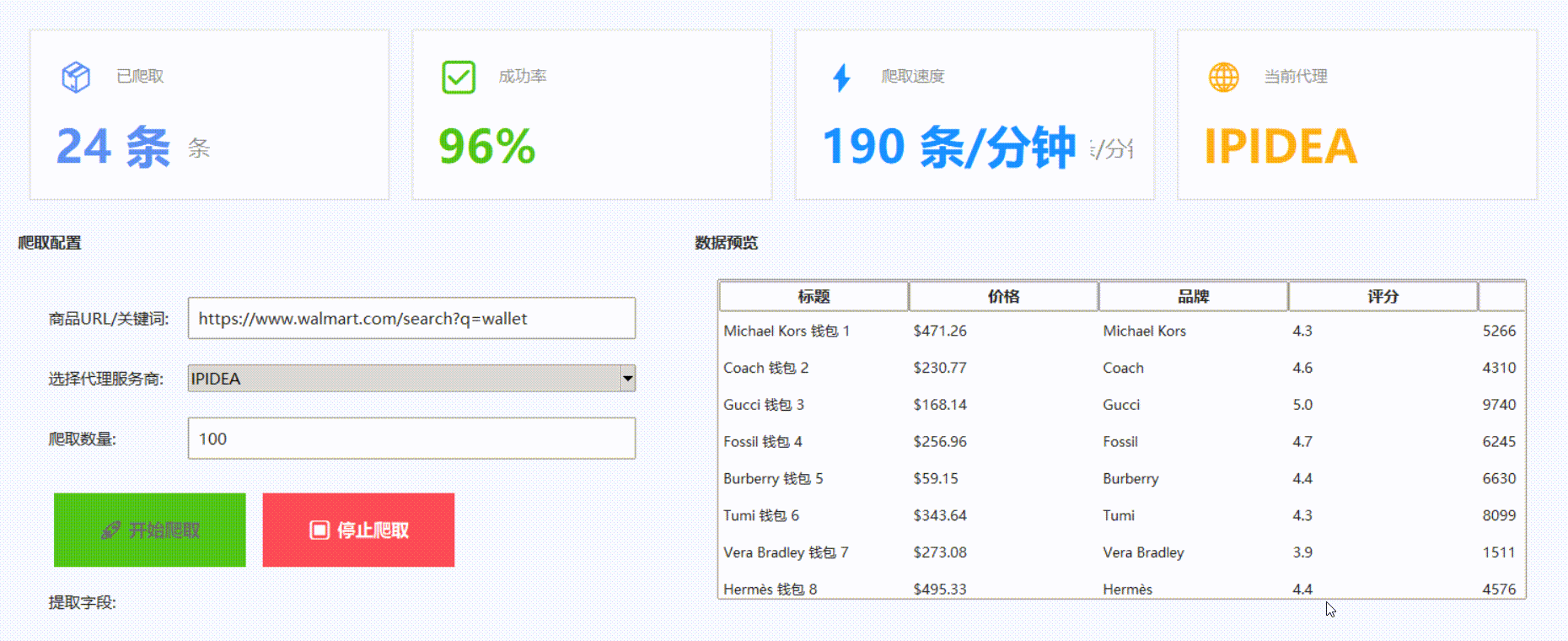Click the crawled-items box icon
This screenshot has width=1568, height=641.
pos(76,77)
